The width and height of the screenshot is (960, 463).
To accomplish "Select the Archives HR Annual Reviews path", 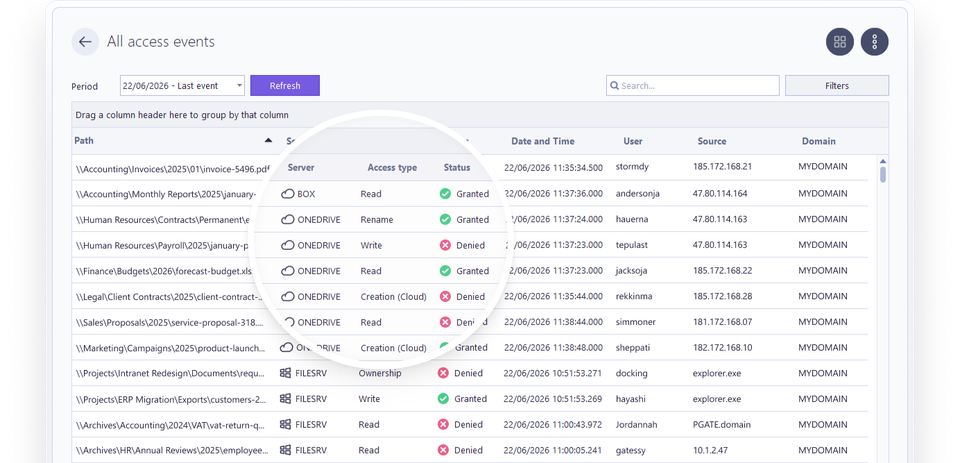I will 172,451.
